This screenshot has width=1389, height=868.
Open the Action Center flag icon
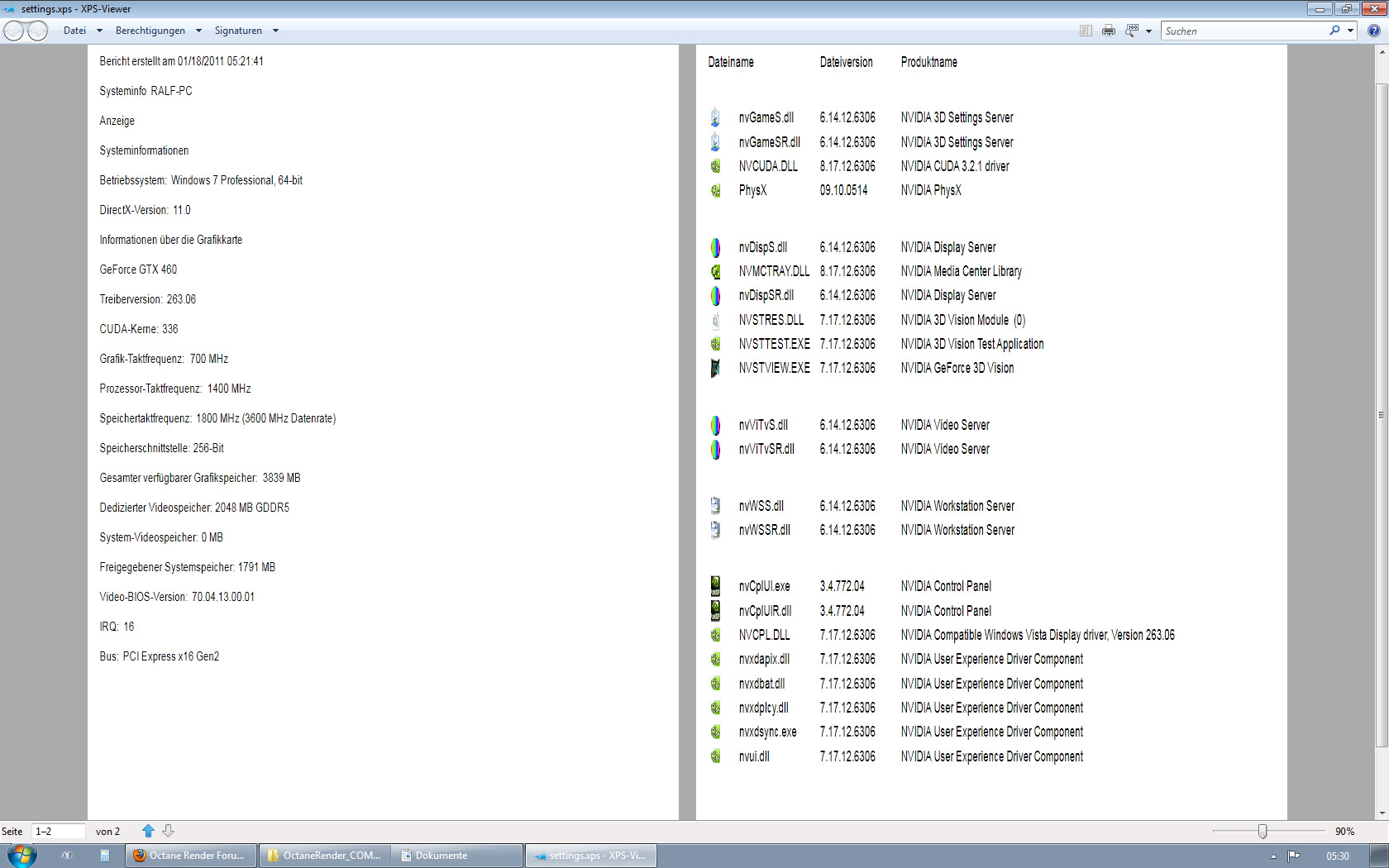point(1294,856)
